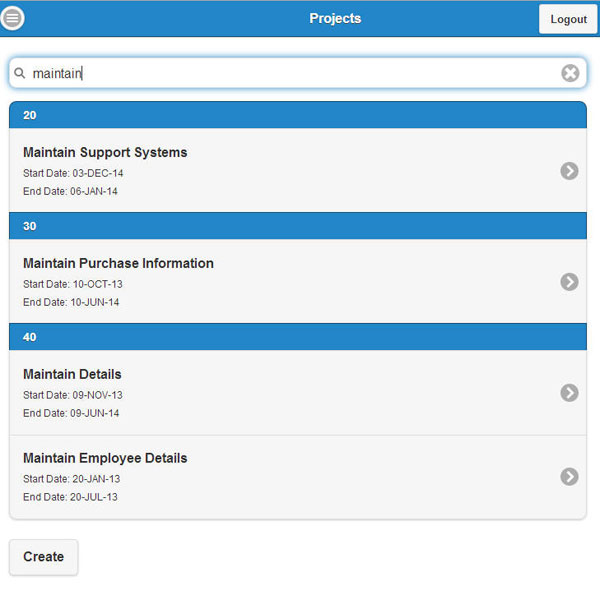This screenshot has width=600, height=595.
Task: Click Start Date 03-DEC-14 text
Action: click(73, 173)
